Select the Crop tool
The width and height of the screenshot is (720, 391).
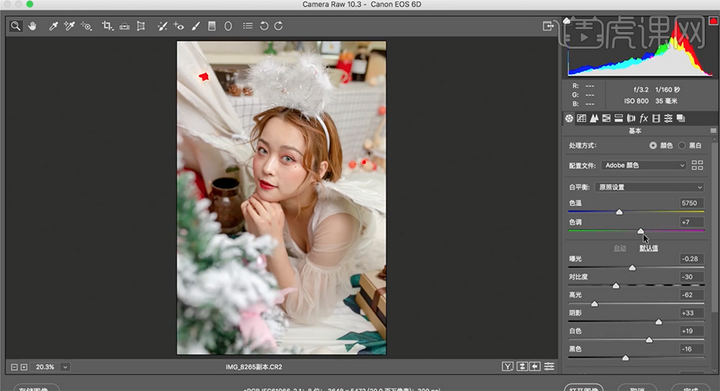click(x=107, y=26)
